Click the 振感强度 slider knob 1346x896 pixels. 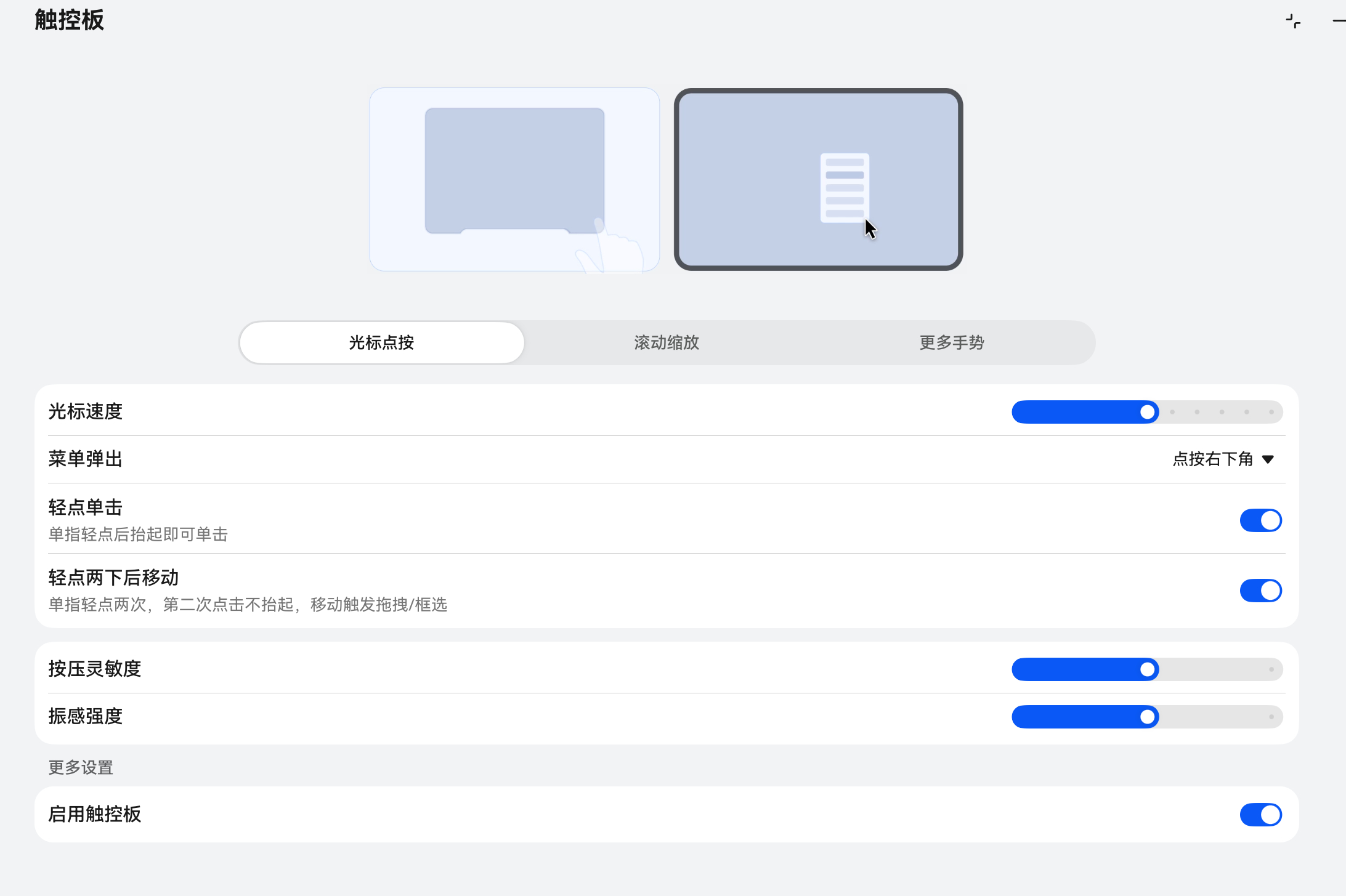click(x=1147, y=717)
